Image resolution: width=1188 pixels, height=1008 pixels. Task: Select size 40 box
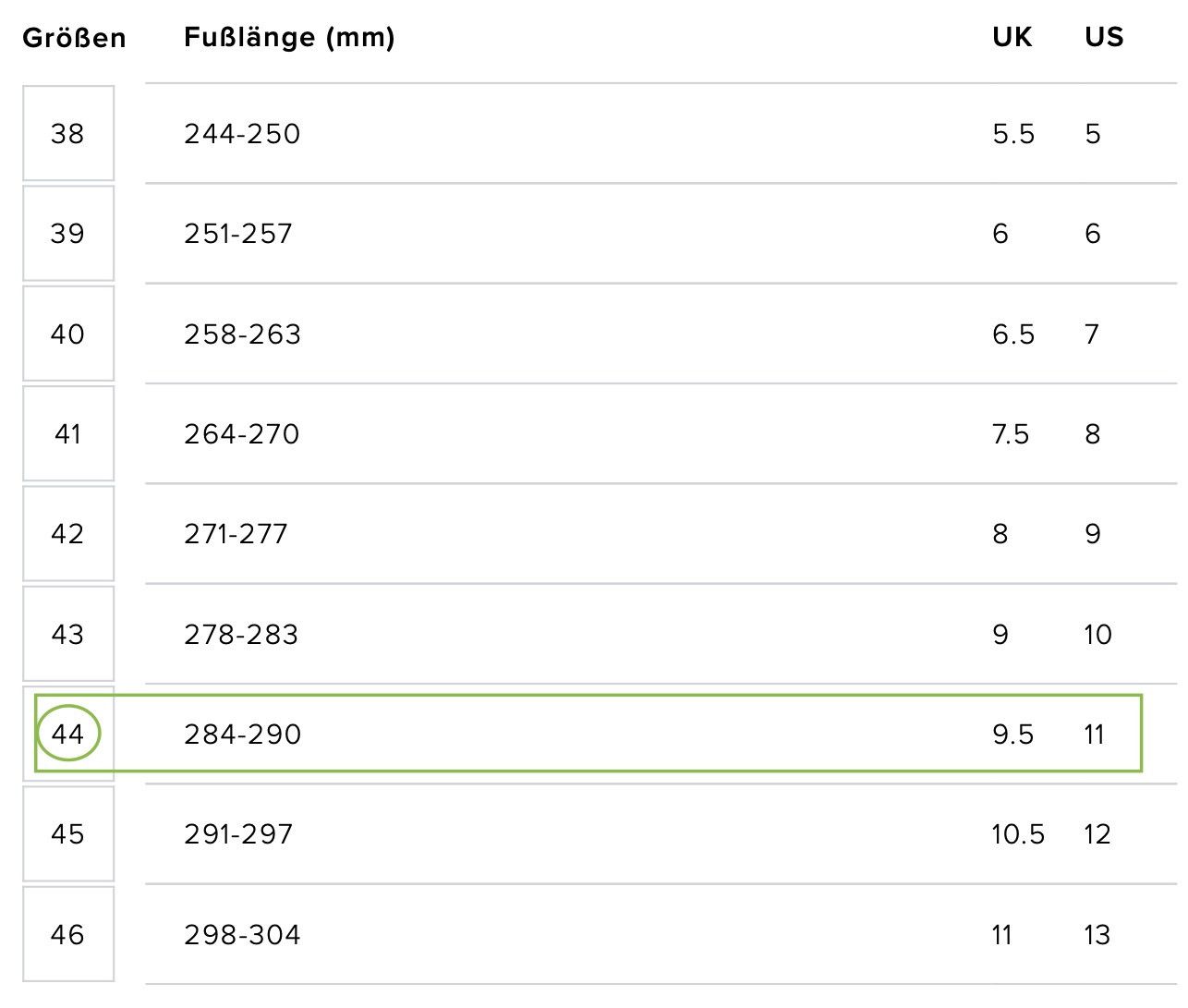[x=68, y=334]
